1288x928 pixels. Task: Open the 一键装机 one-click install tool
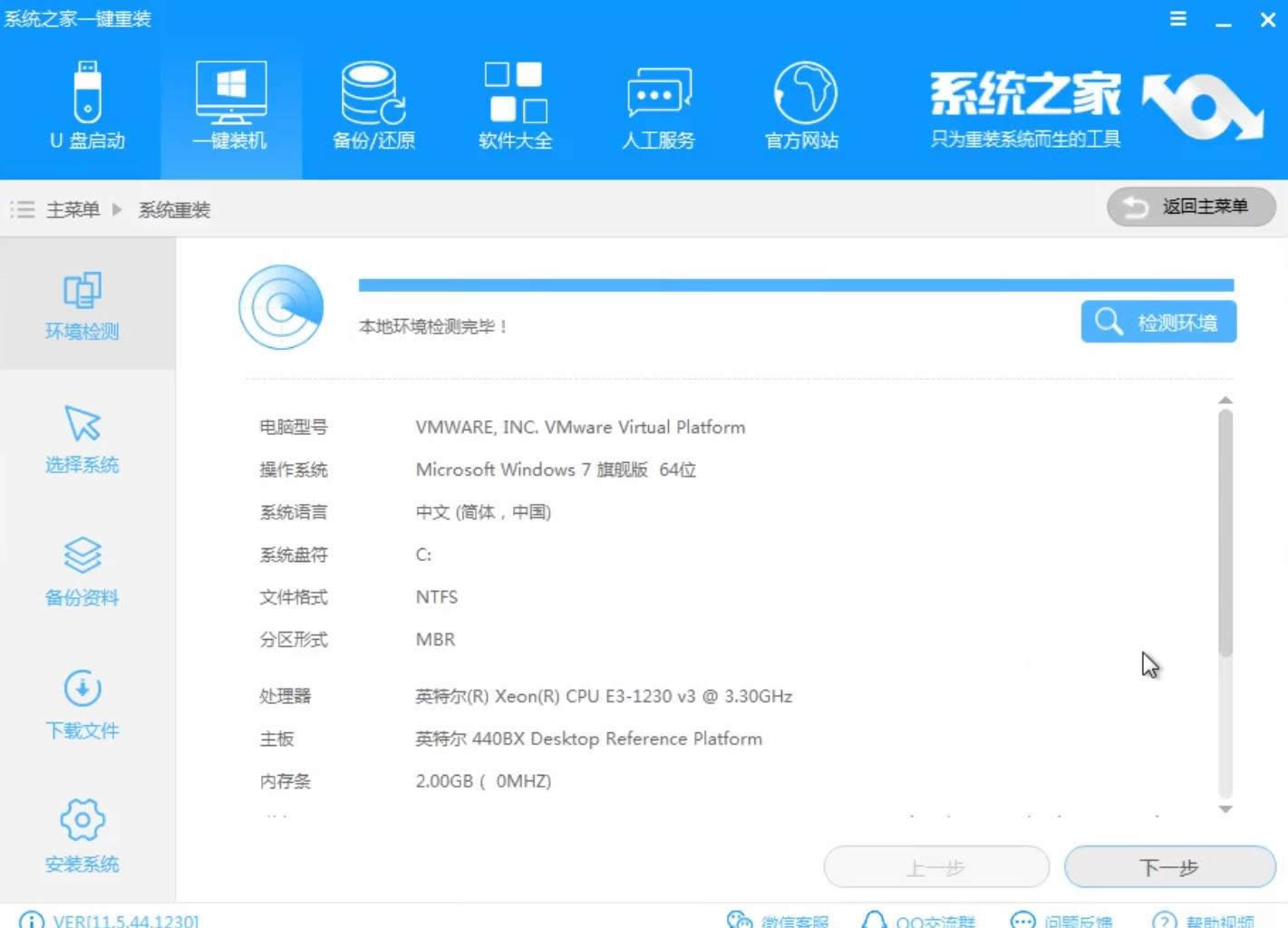tap(231, 104)
